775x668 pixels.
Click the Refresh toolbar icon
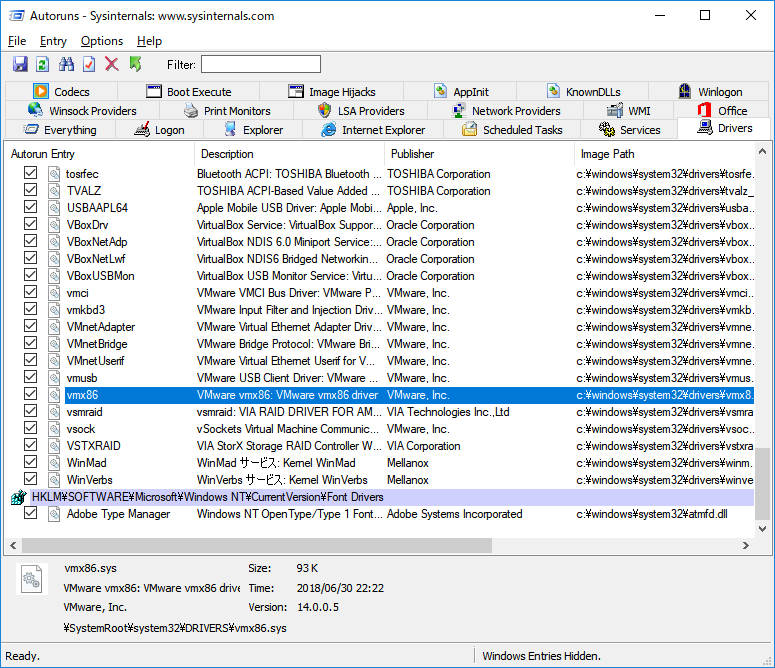pyautogui.click(x=43, y=64)
